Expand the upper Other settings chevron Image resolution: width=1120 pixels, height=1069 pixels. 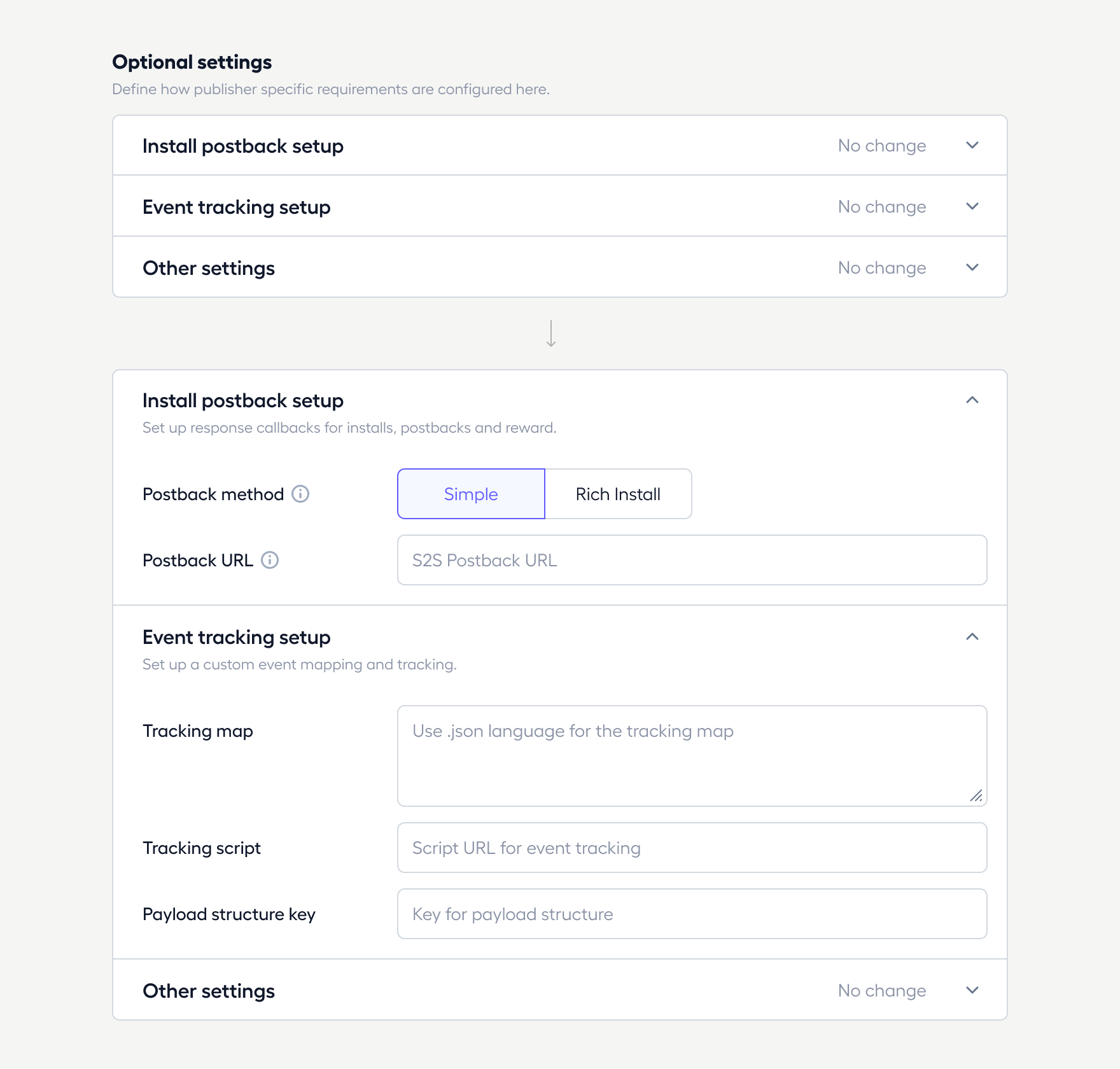point(972,267)
